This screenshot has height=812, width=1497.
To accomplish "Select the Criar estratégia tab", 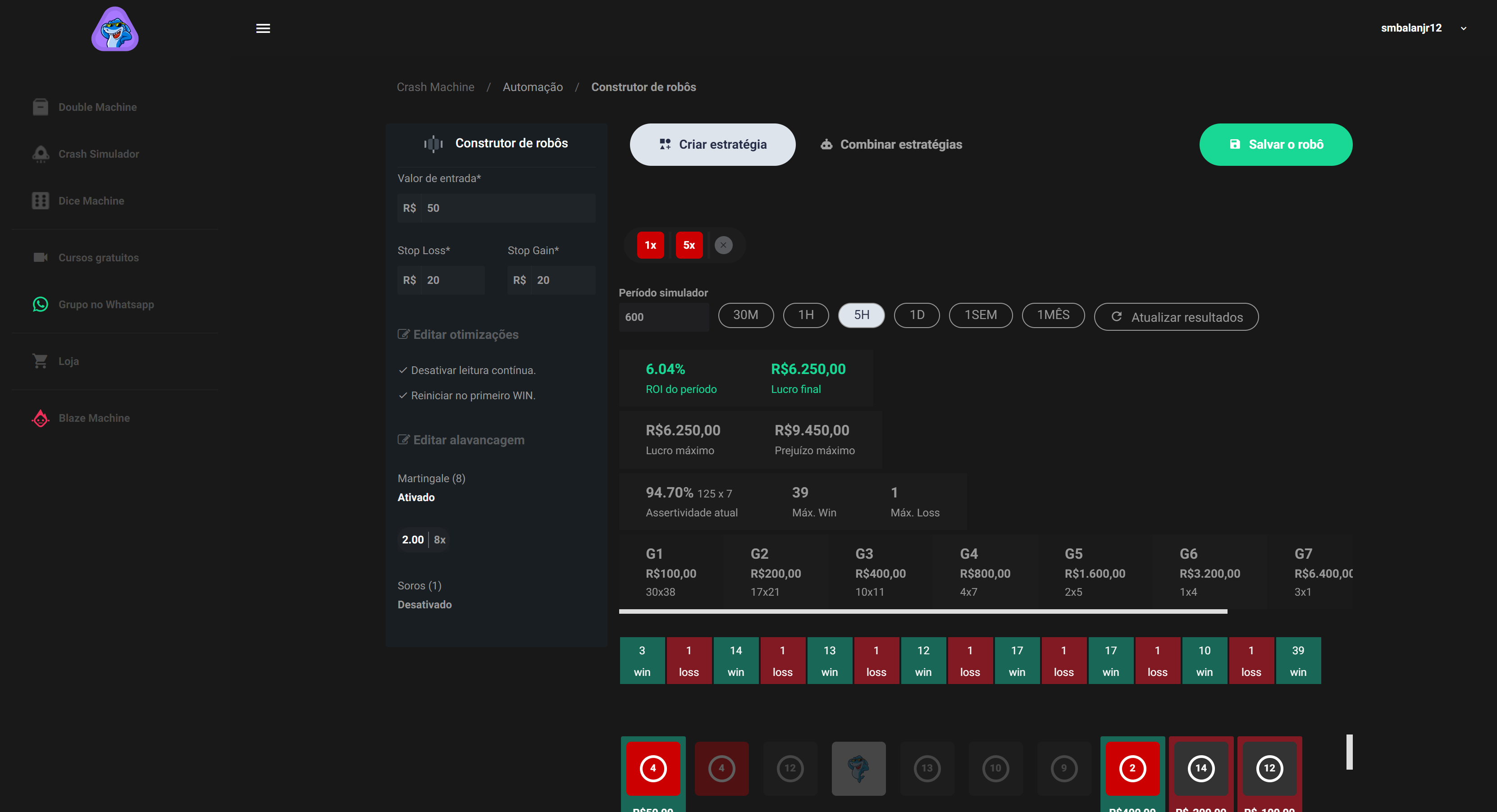I will coord(712,144).
